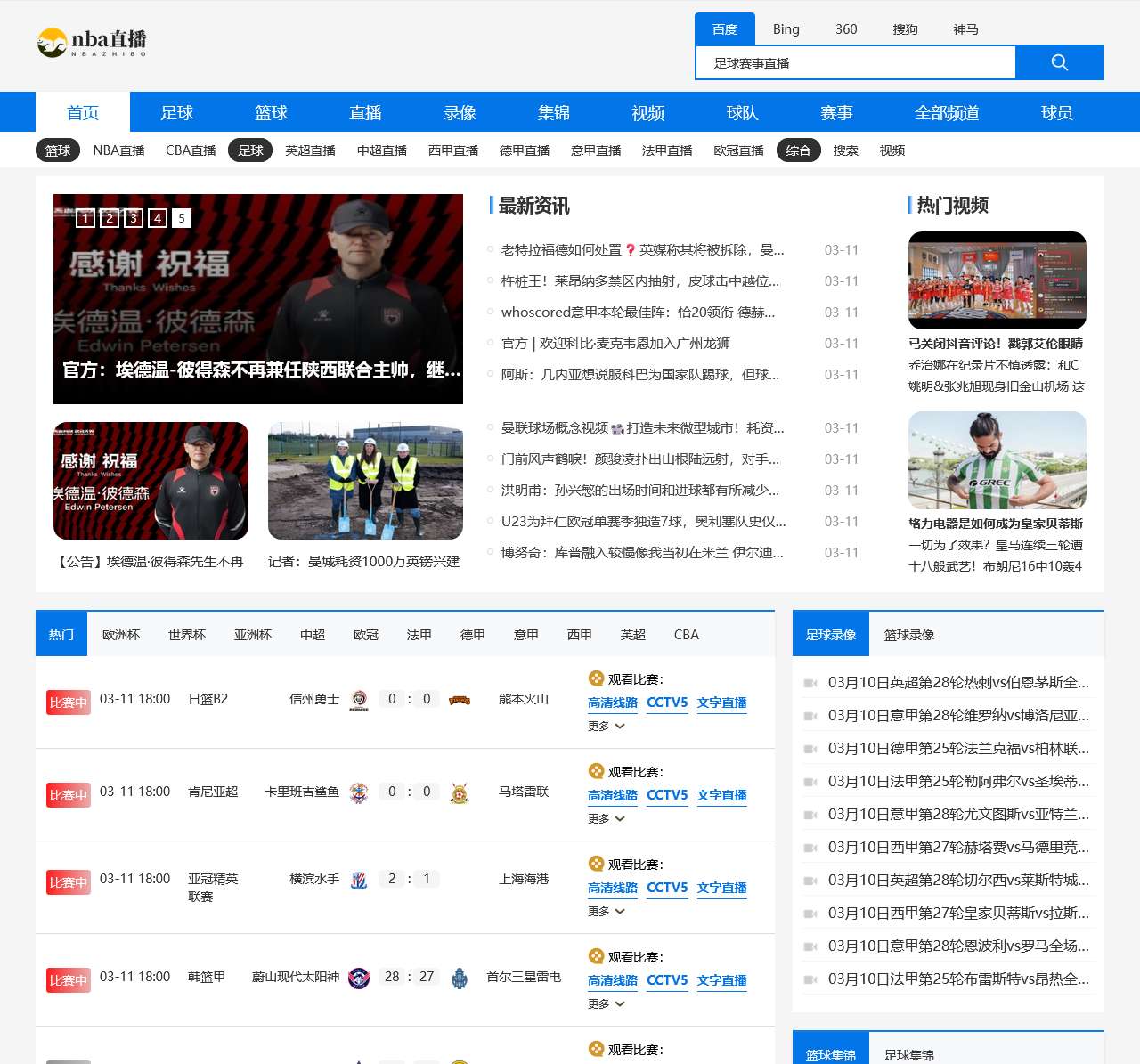The width and height of the screenshot is (1140, 1064).
Task: Switch to the 足球集锦 tab
Action: (909, 1055)
